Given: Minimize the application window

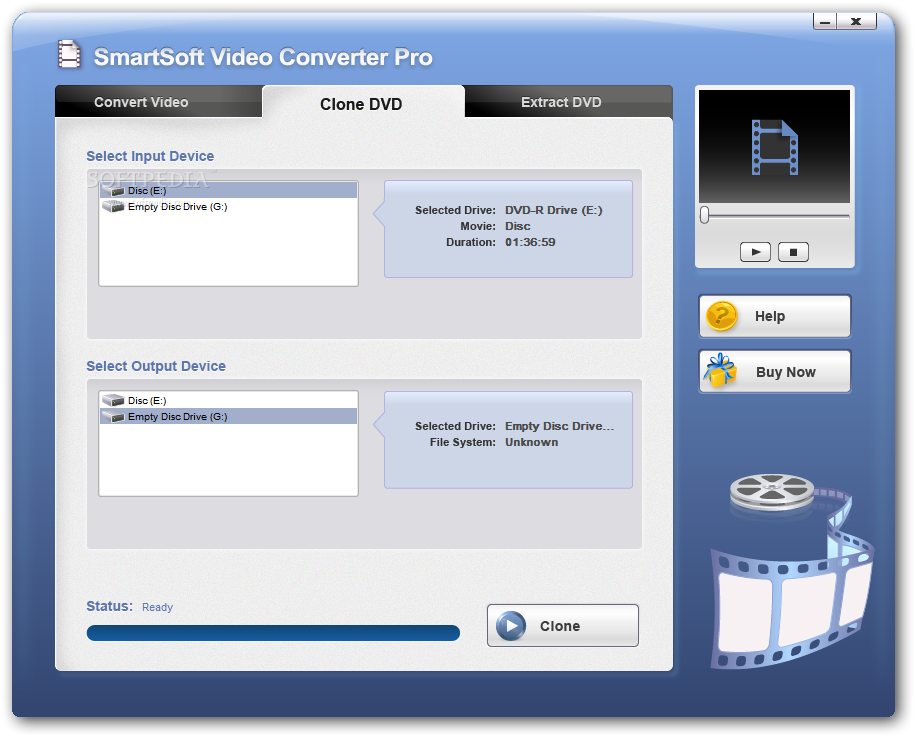Looking at the screenshot, I should point(825,22).
